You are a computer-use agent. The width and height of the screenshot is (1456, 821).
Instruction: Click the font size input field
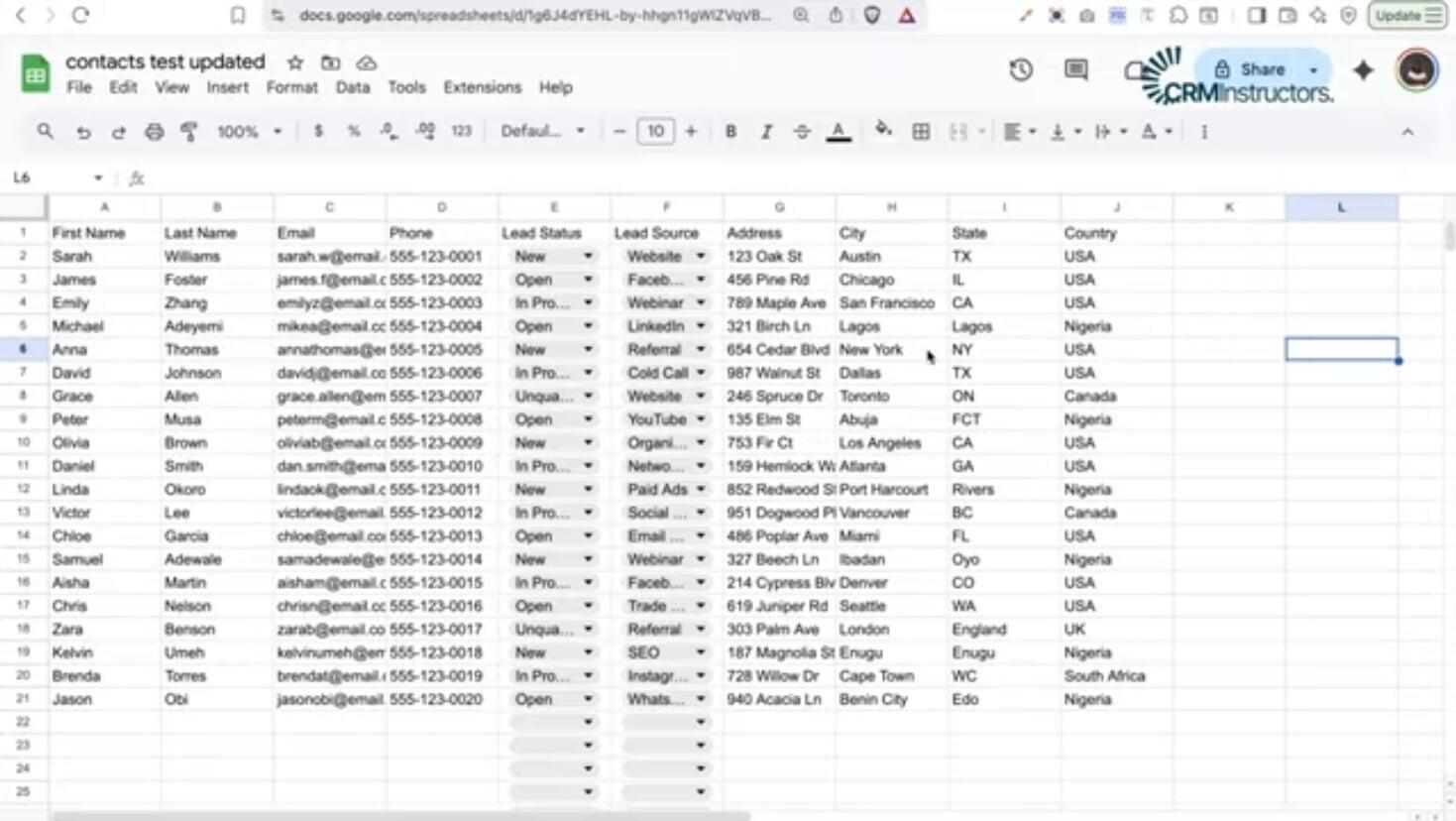tap(655, 132)
